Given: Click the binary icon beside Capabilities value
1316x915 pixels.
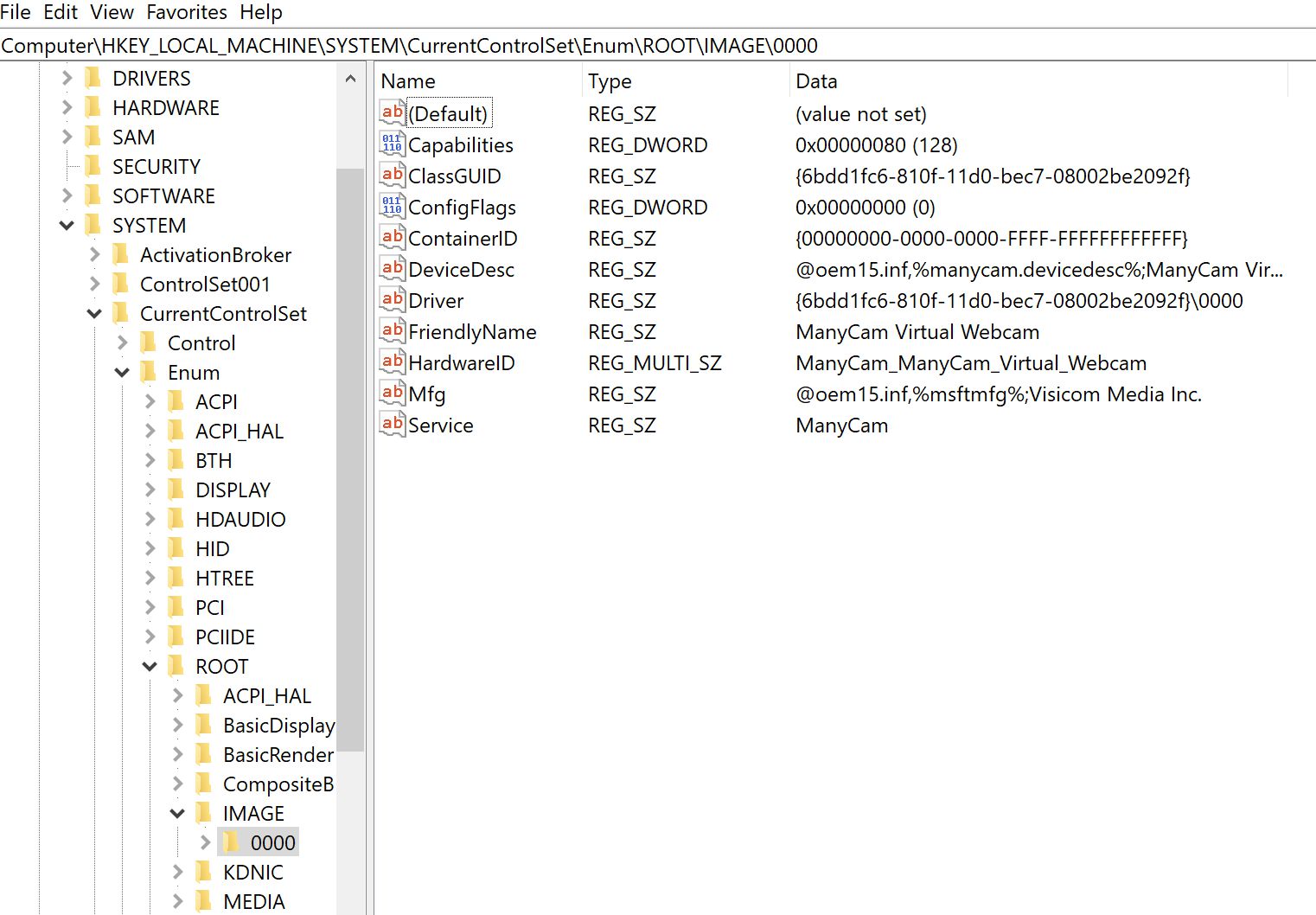Looking at the screenshot, I should tap(392, 144).
